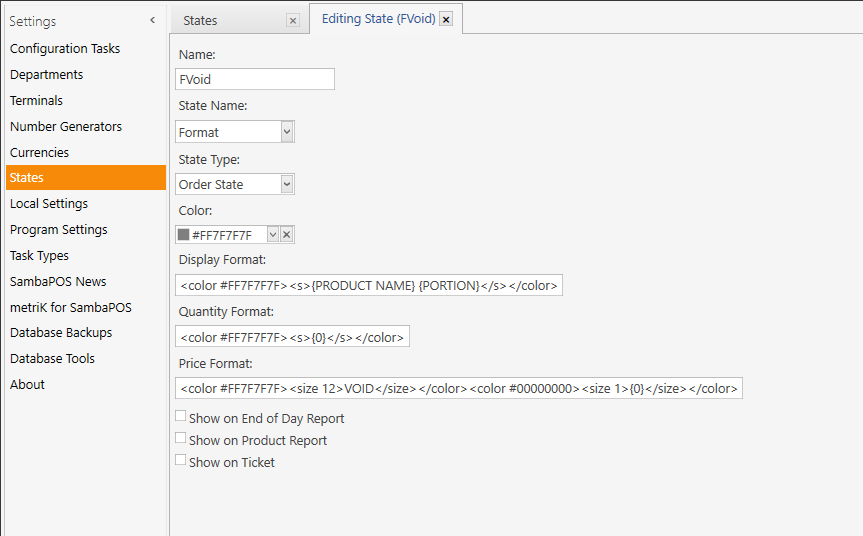Expand the State Type dropdown

point(287,184)
